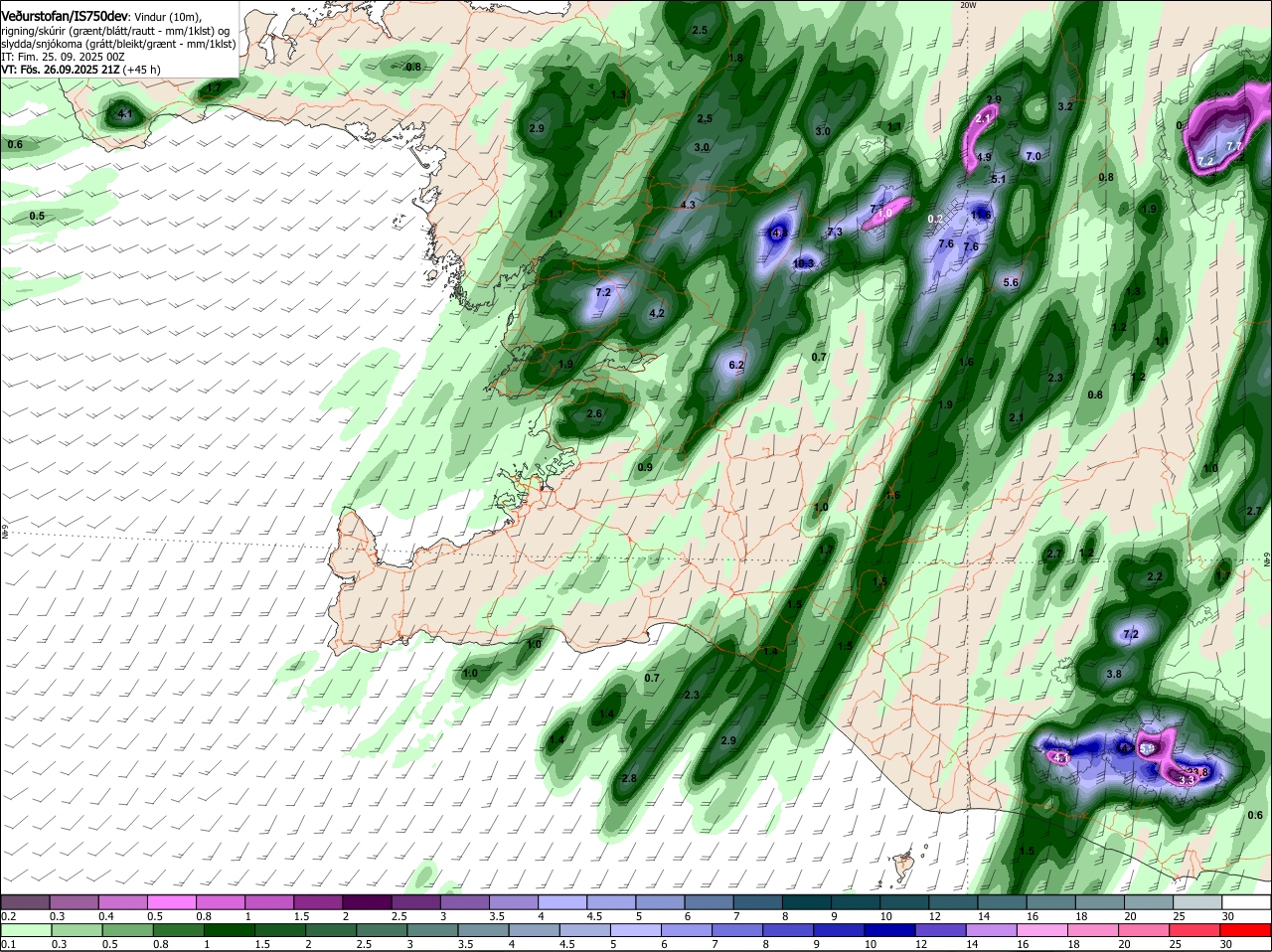Click the 4.2 precipitation value
The image size is (1272, 952).
pyautogui.click(x=656, y=313)
